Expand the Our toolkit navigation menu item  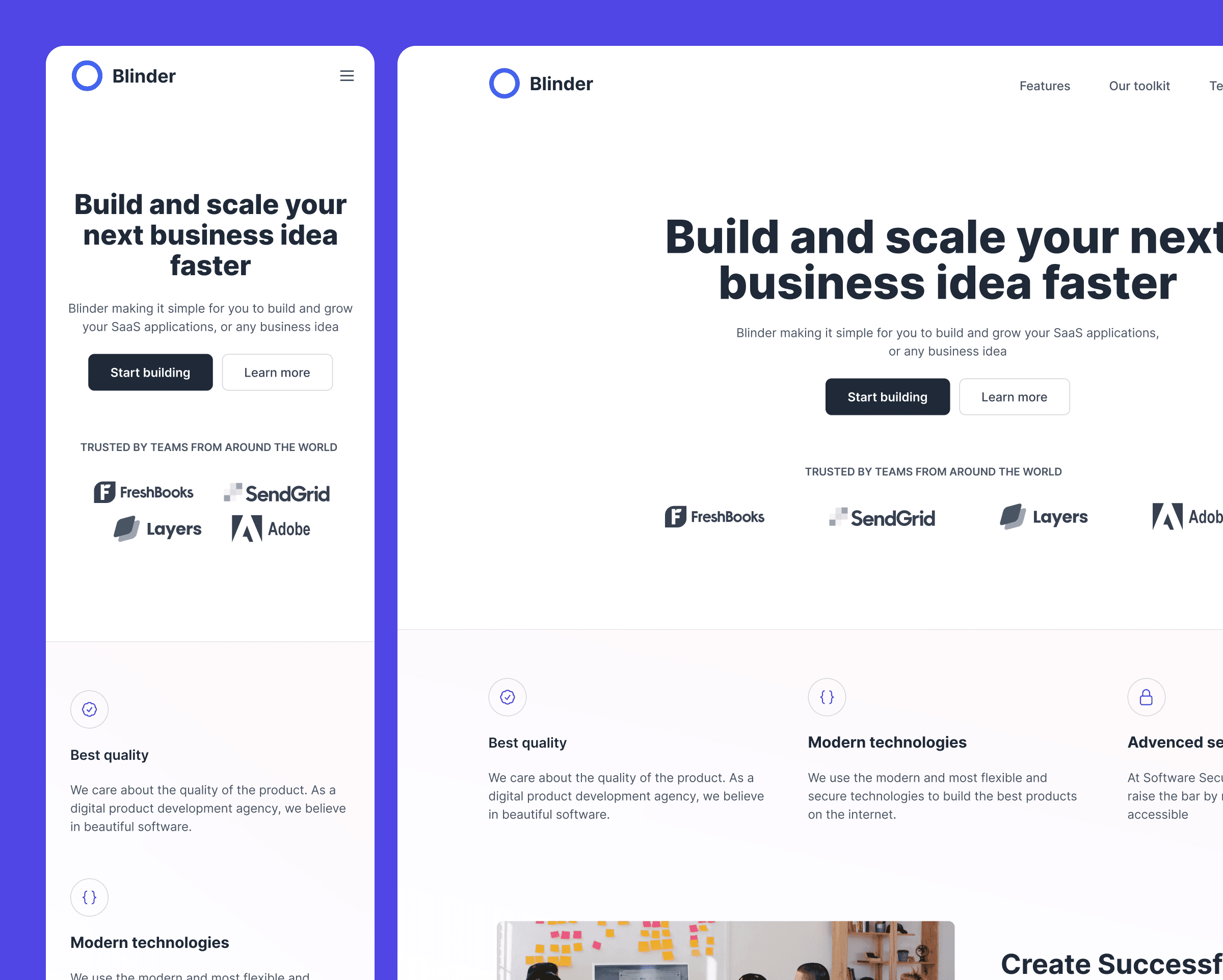point(1139,84)
